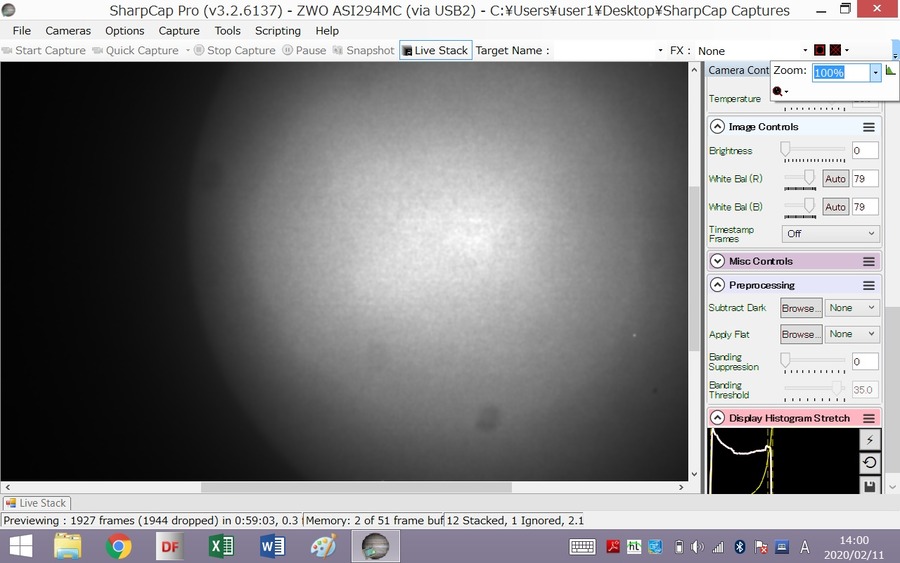Click the volume speaker tray icon
This screenshot has width=900, height=563.
pos(697,547)
